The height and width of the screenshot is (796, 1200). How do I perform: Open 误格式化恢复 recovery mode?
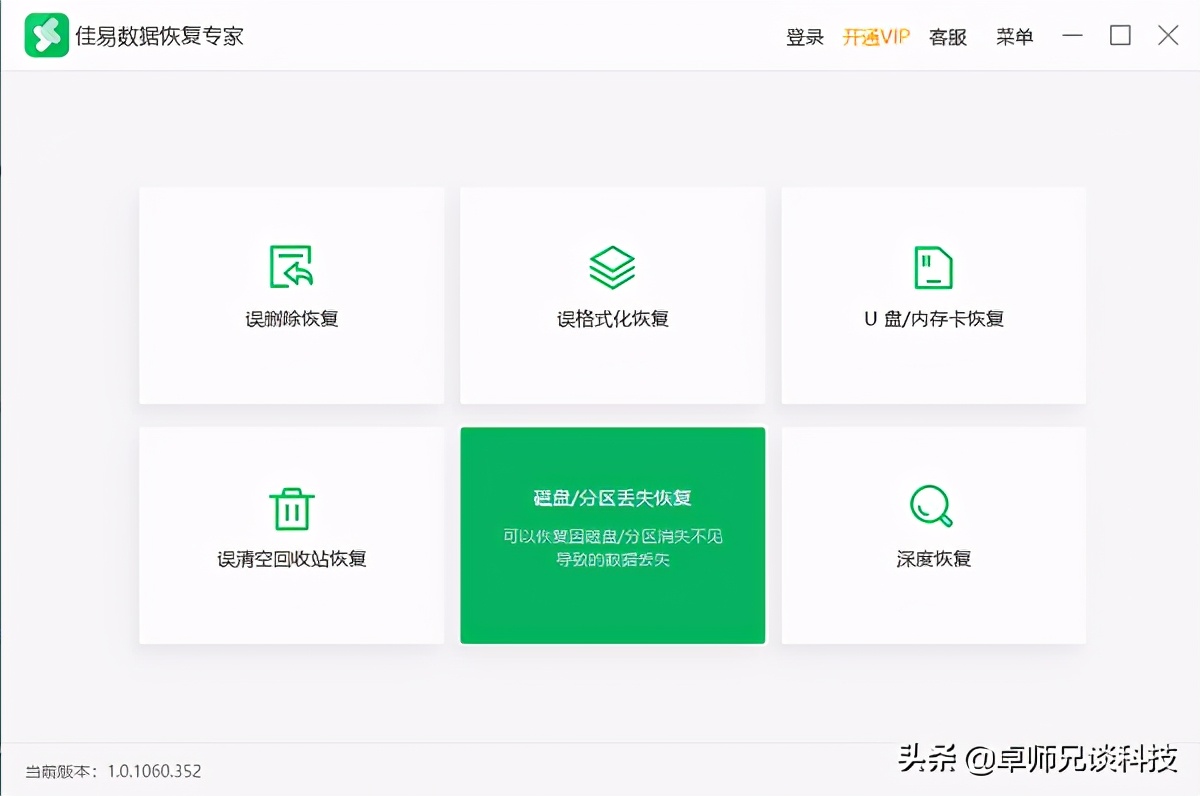pyautogui.click(x=612, y=295)
